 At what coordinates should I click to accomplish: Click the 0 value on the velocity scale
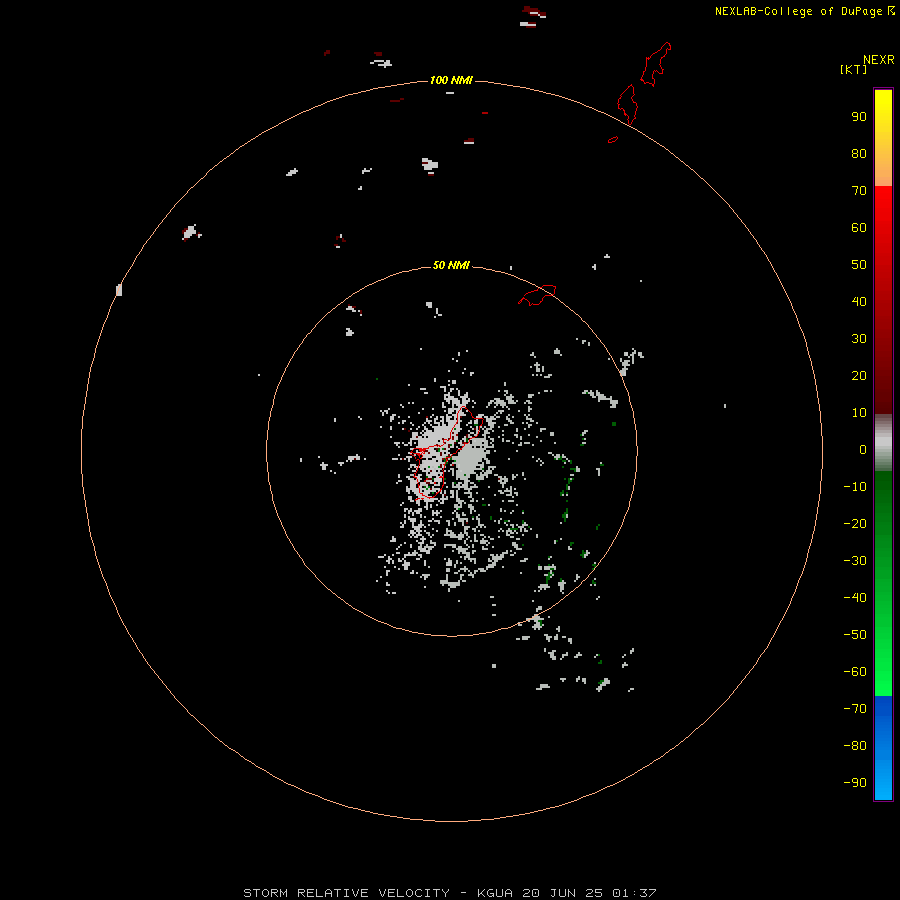pyautogui.click(x=863, y=449)
